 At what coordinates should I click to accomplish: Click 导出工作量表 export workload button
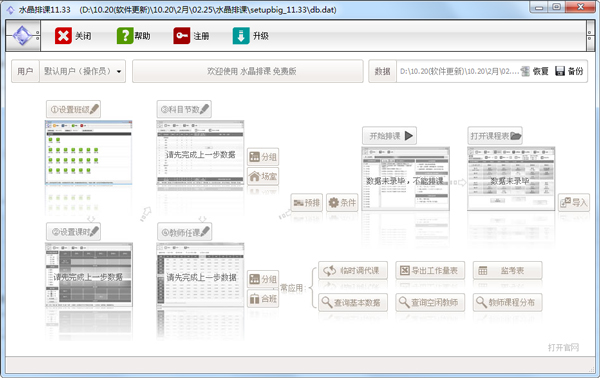[x=430, y=270]
